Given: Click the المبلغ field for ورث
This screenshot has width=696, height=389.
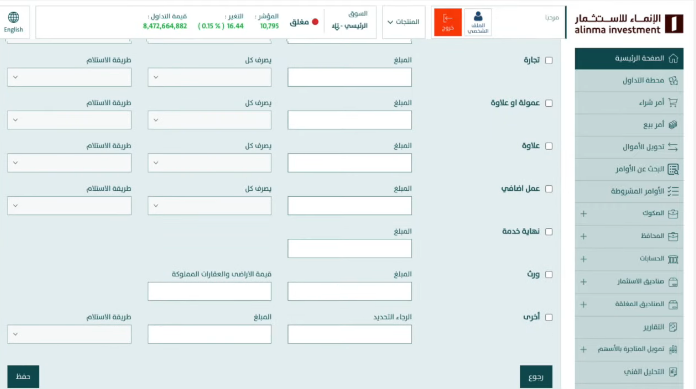Looking at the screenshot, I should click(349, 291).
